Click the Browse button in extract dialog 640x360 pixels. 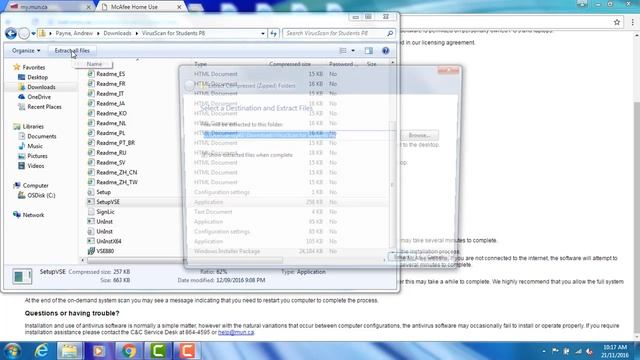pos(419,135)
